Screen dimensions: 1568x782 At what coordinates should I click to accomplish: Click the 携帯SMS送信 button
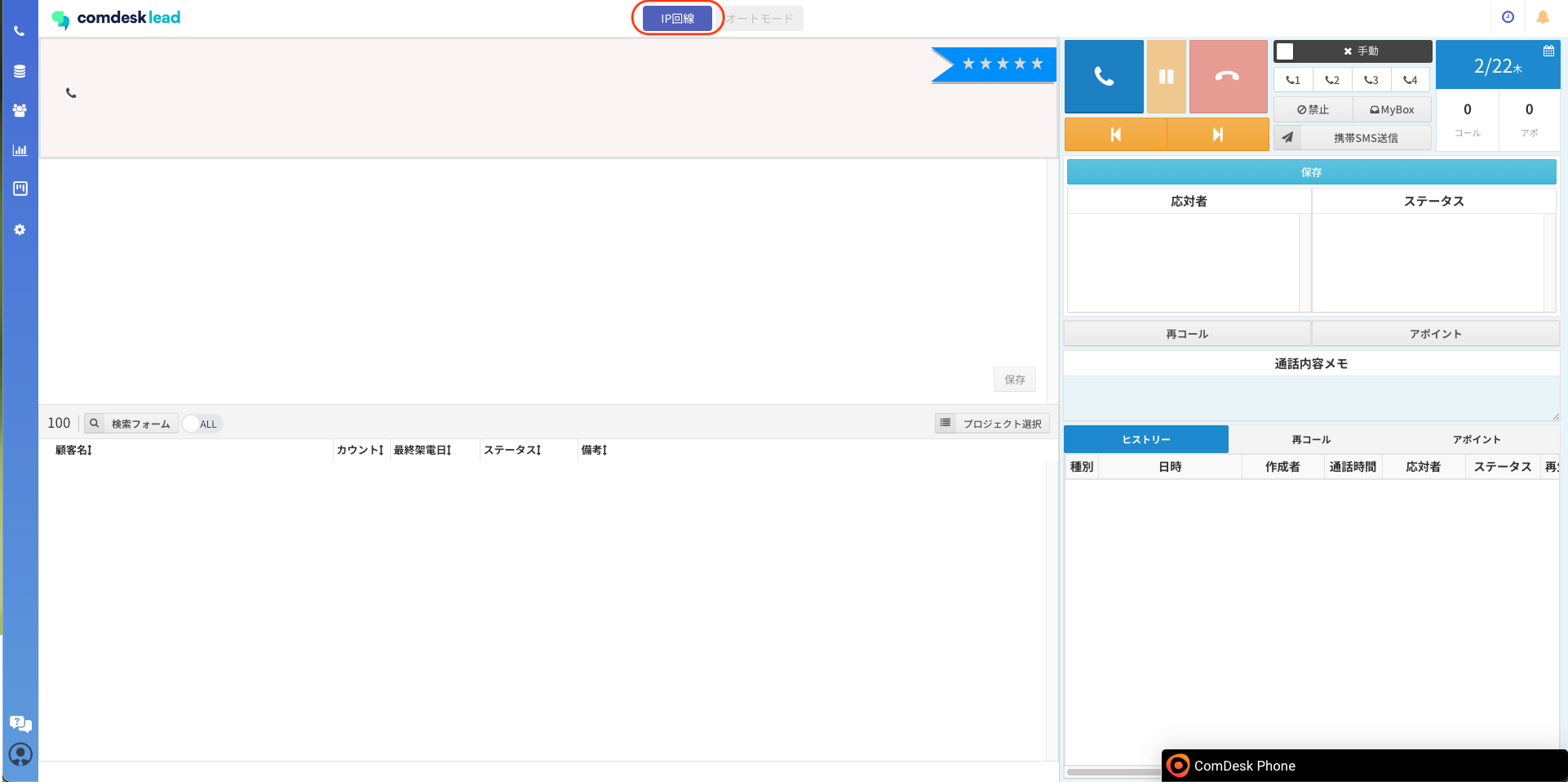(x=1365, y=138)
